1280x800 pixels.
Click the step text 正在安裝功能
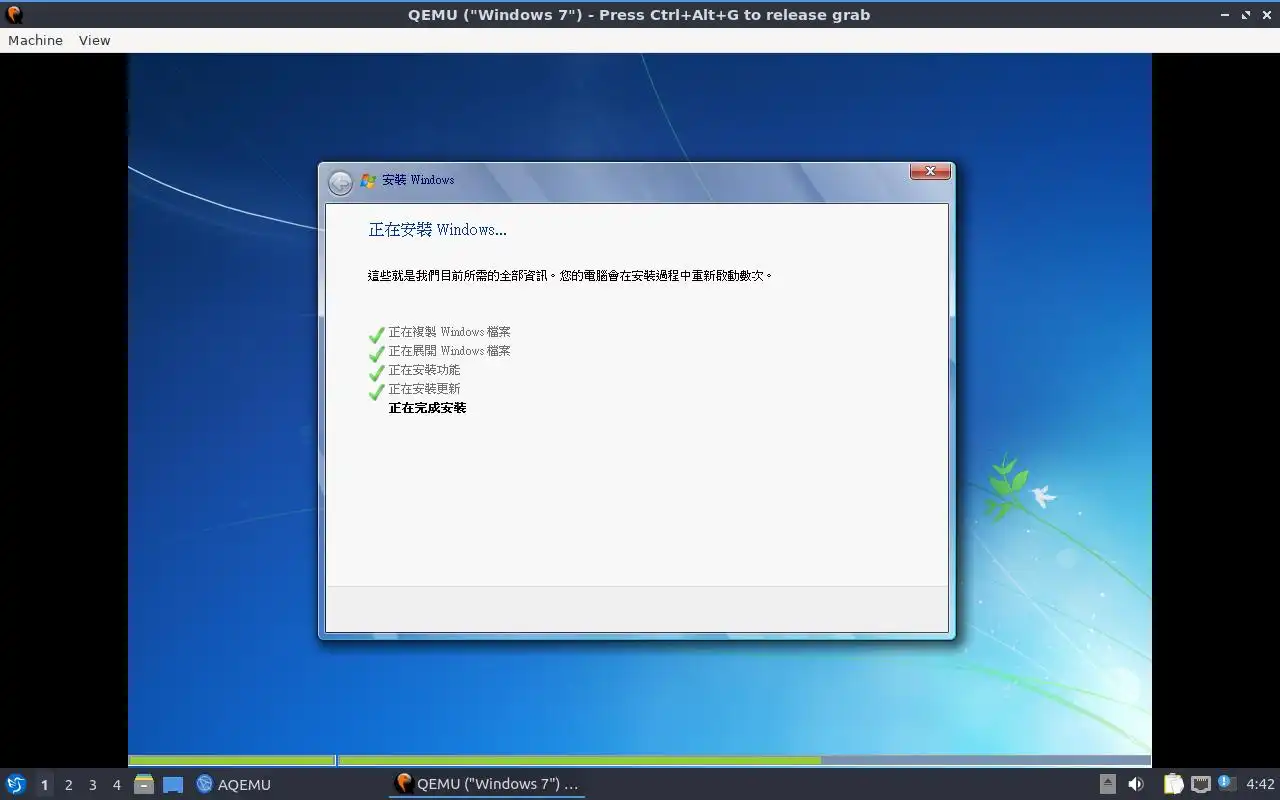(x=424, y=370)
